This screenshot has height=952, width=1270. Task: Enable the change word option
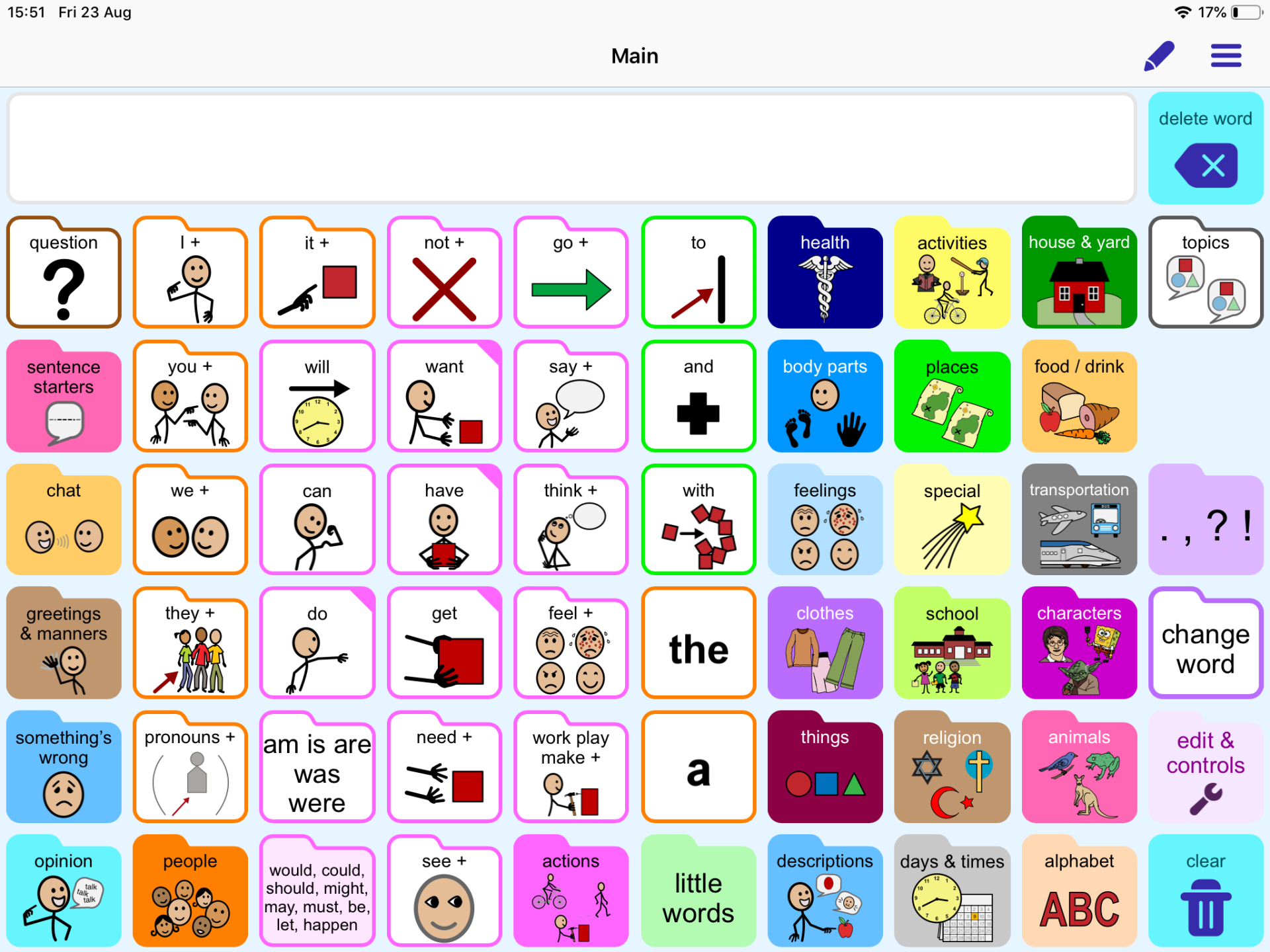[x=1207, y=650]
